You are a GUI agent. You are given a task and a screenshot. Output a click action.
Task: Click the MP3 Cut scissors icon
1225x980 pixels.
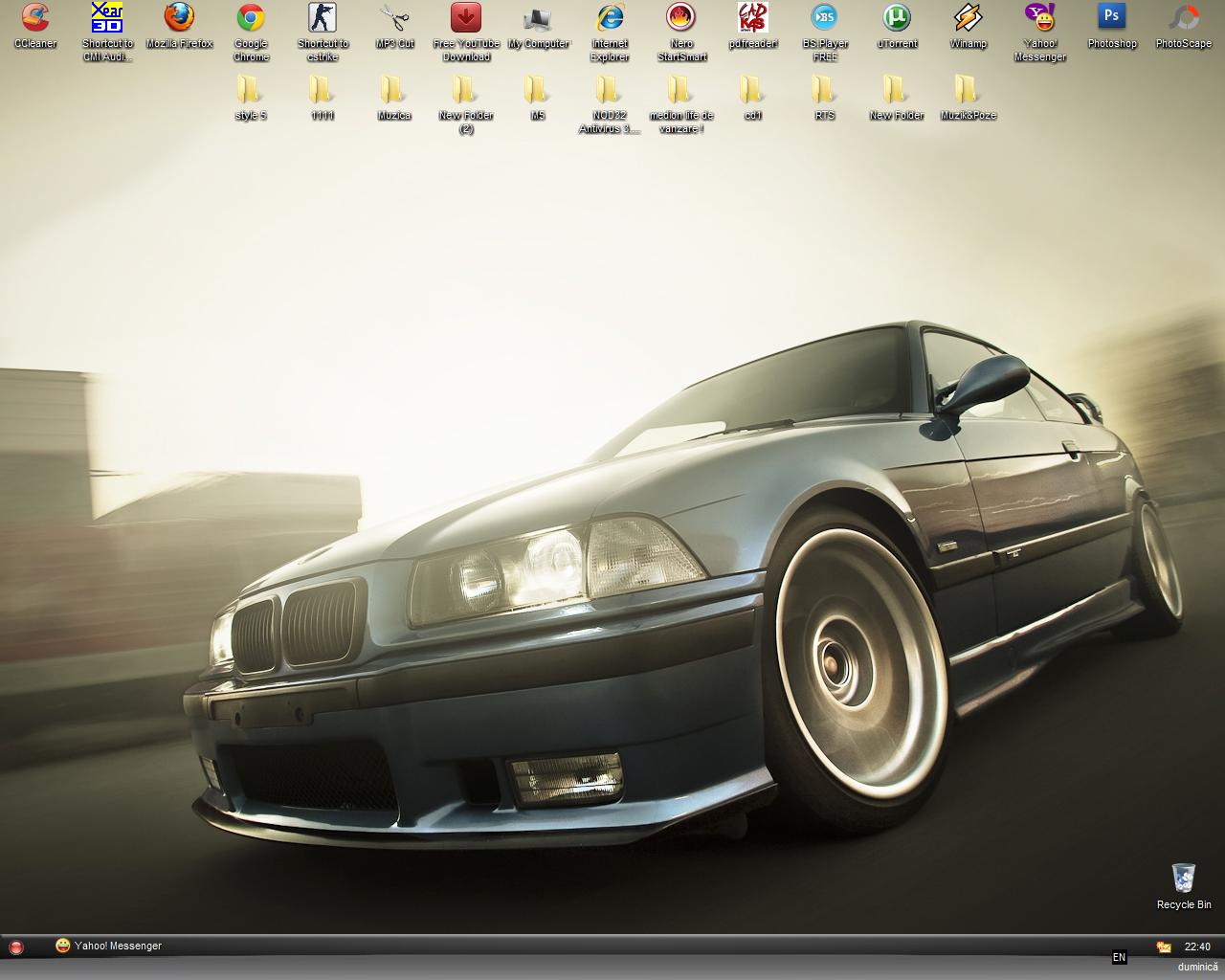[394, 18]
